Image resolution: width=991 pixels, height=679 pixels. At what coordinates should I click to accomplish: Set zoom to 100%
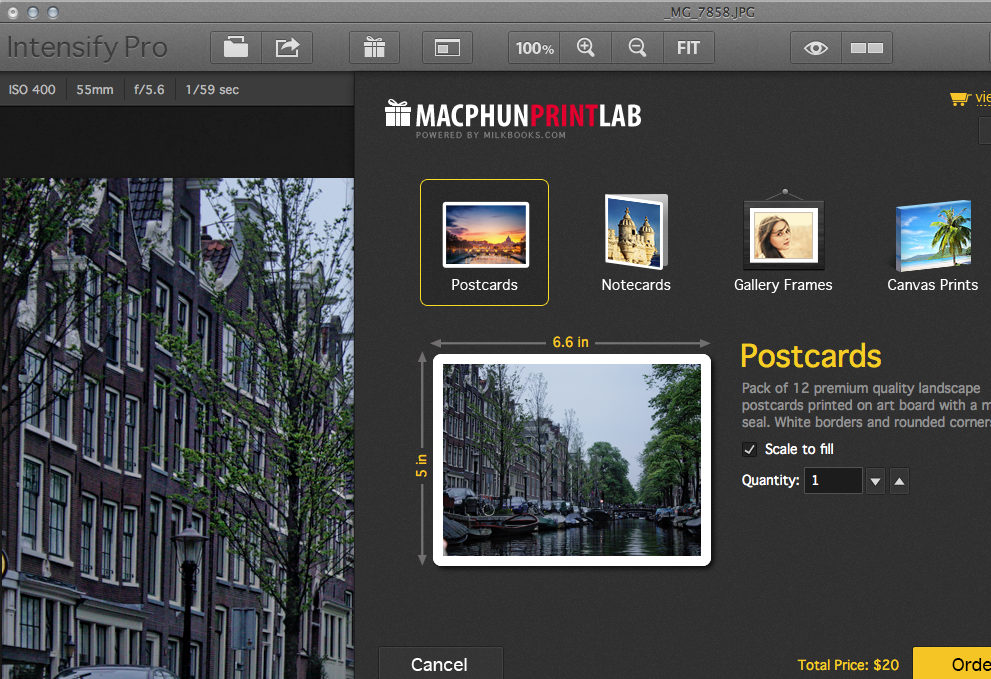534,48
